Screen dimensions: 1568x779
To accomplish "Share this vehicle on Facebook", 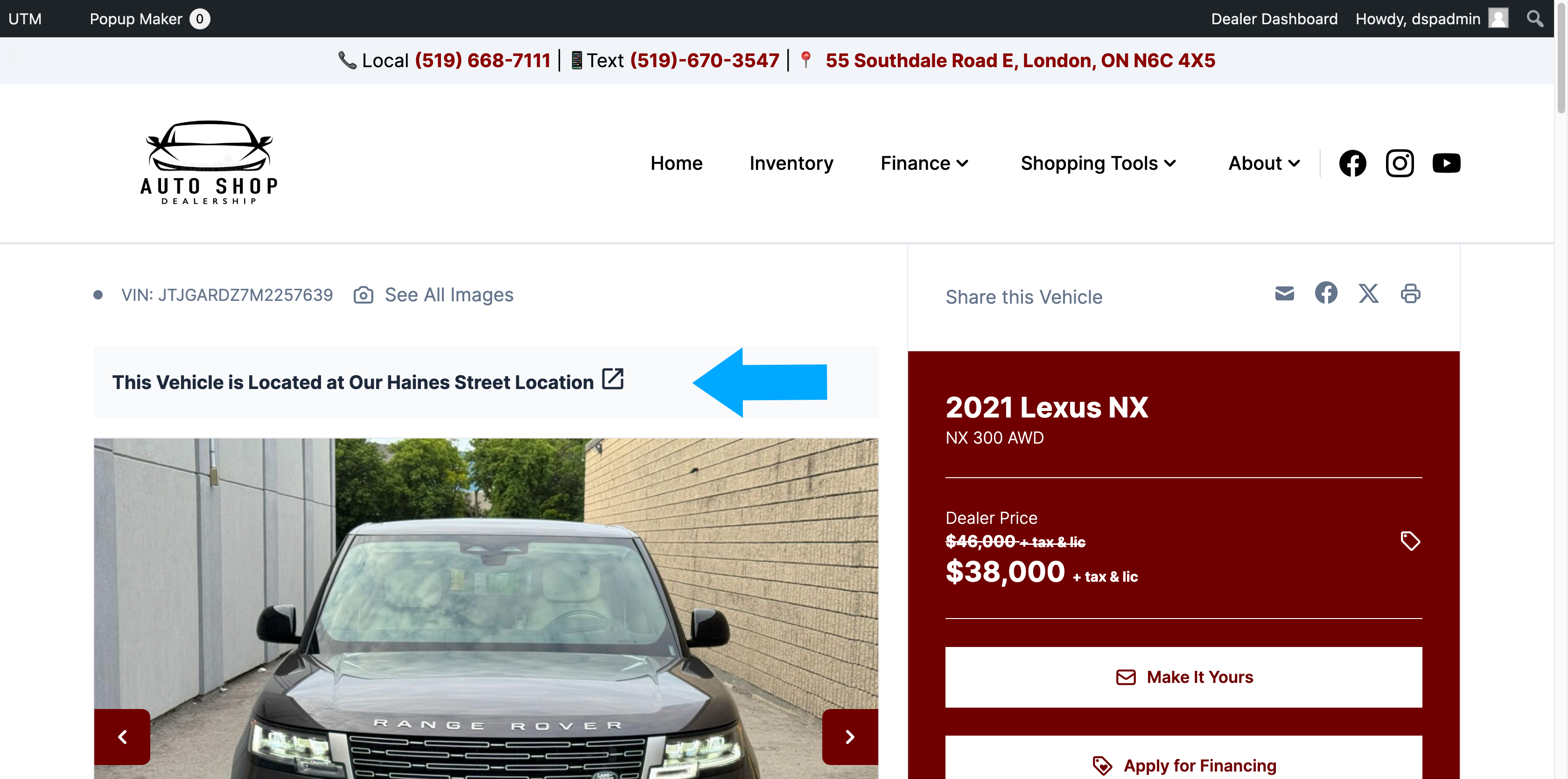I will point(1326,293).
